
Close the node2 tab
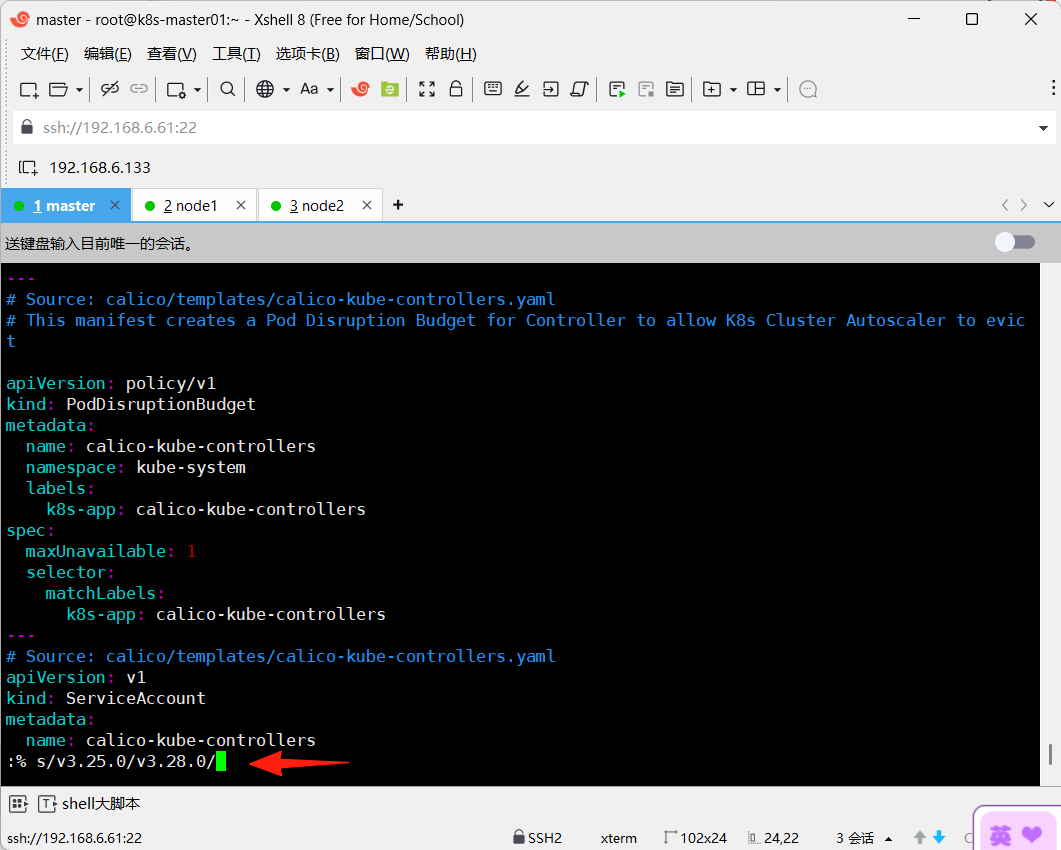367,205
